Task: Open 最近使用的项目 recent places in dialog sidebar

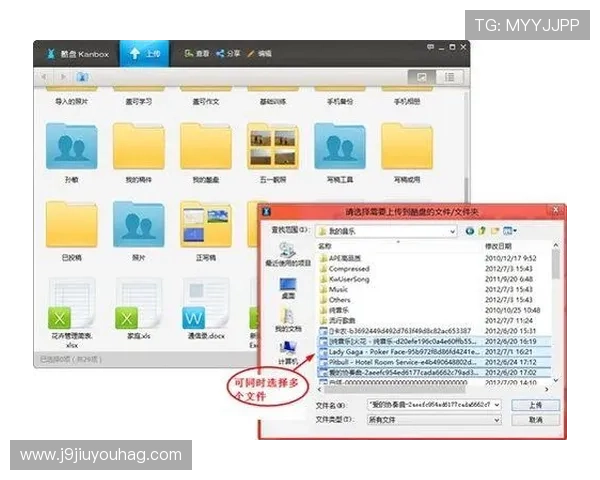Action: pos(288,255)
